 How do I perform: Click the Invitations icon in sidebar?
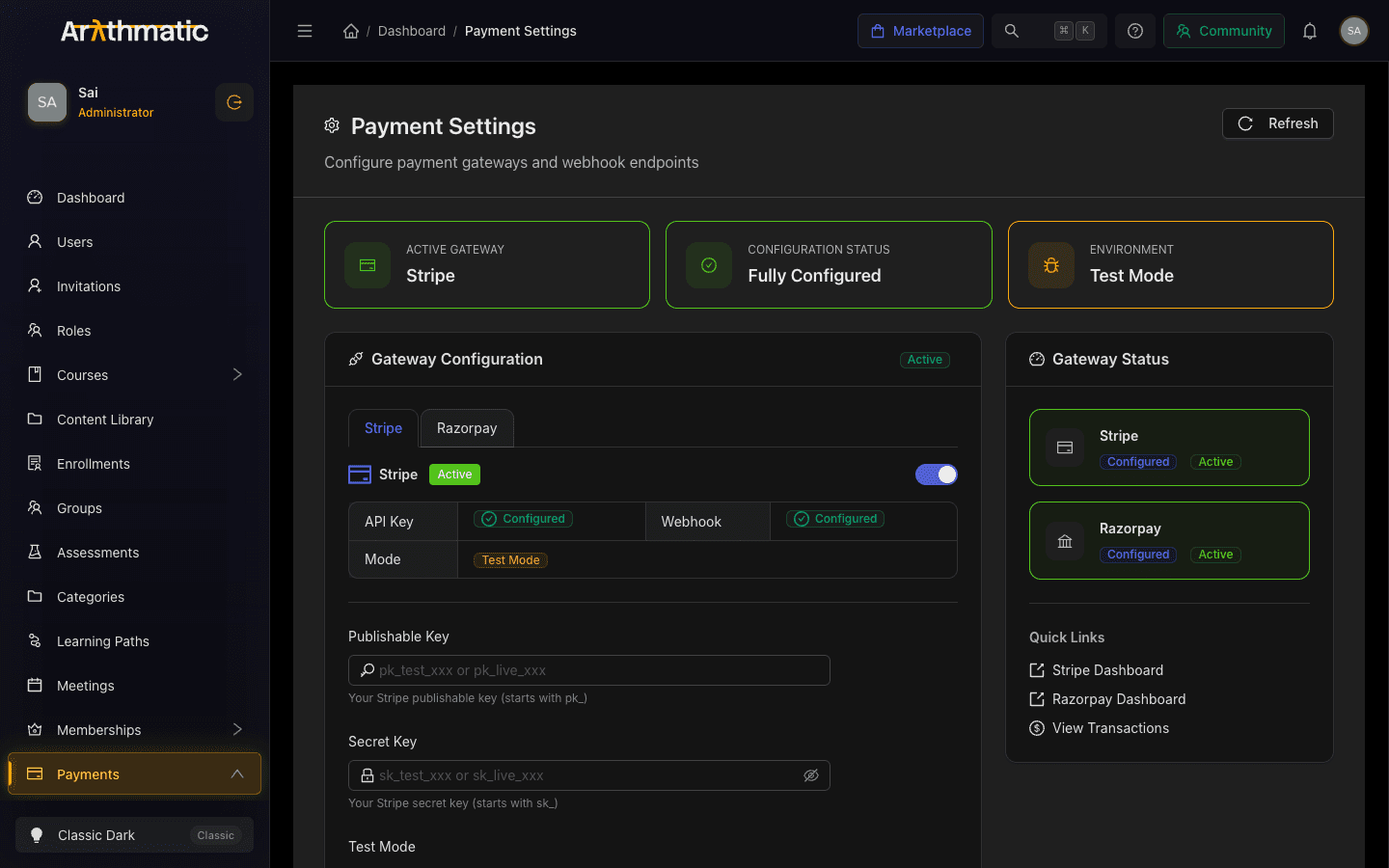(x=35, y=286)
